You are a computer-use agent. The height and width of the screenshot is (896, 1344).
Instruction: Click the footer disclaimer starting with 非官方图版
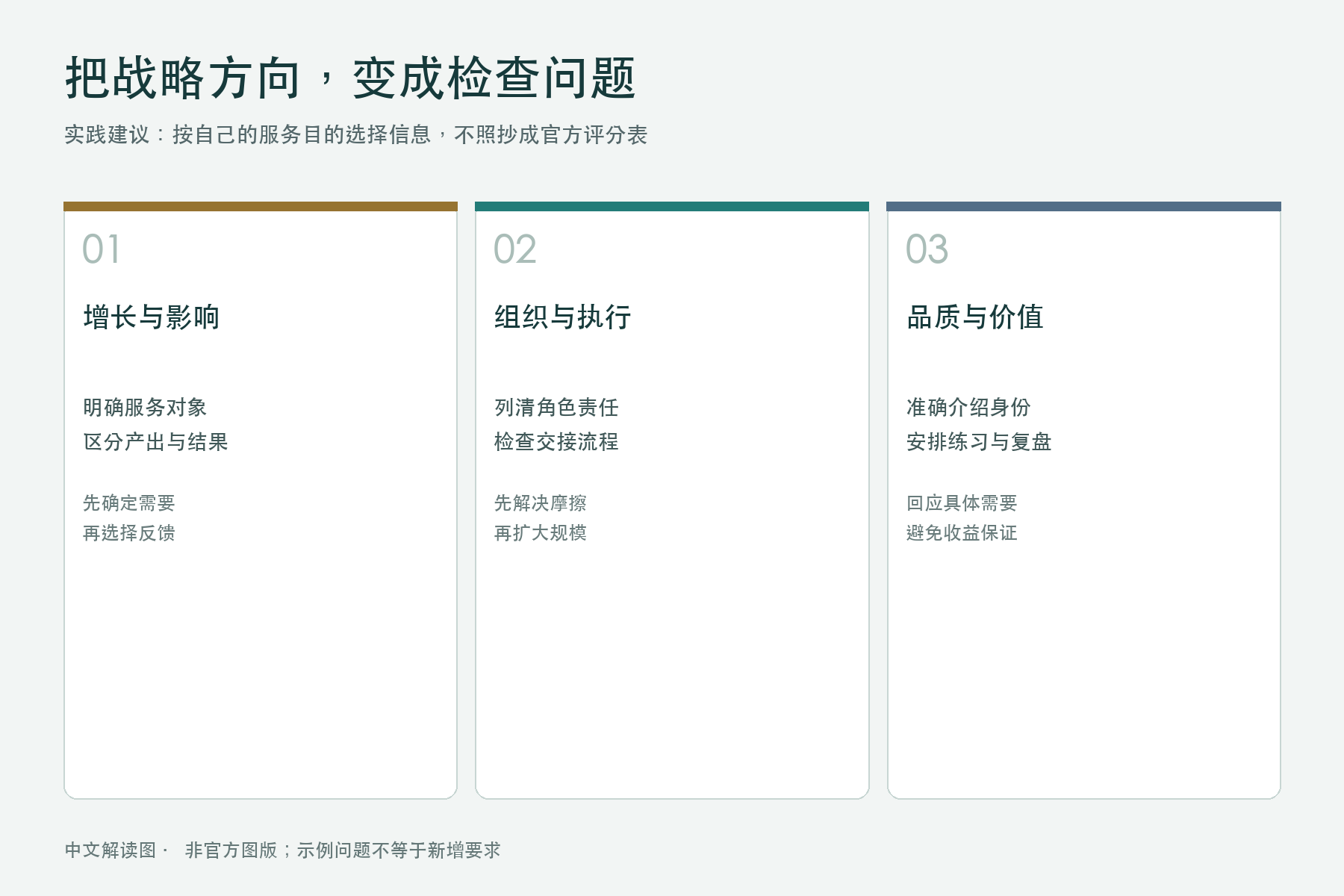343,850
